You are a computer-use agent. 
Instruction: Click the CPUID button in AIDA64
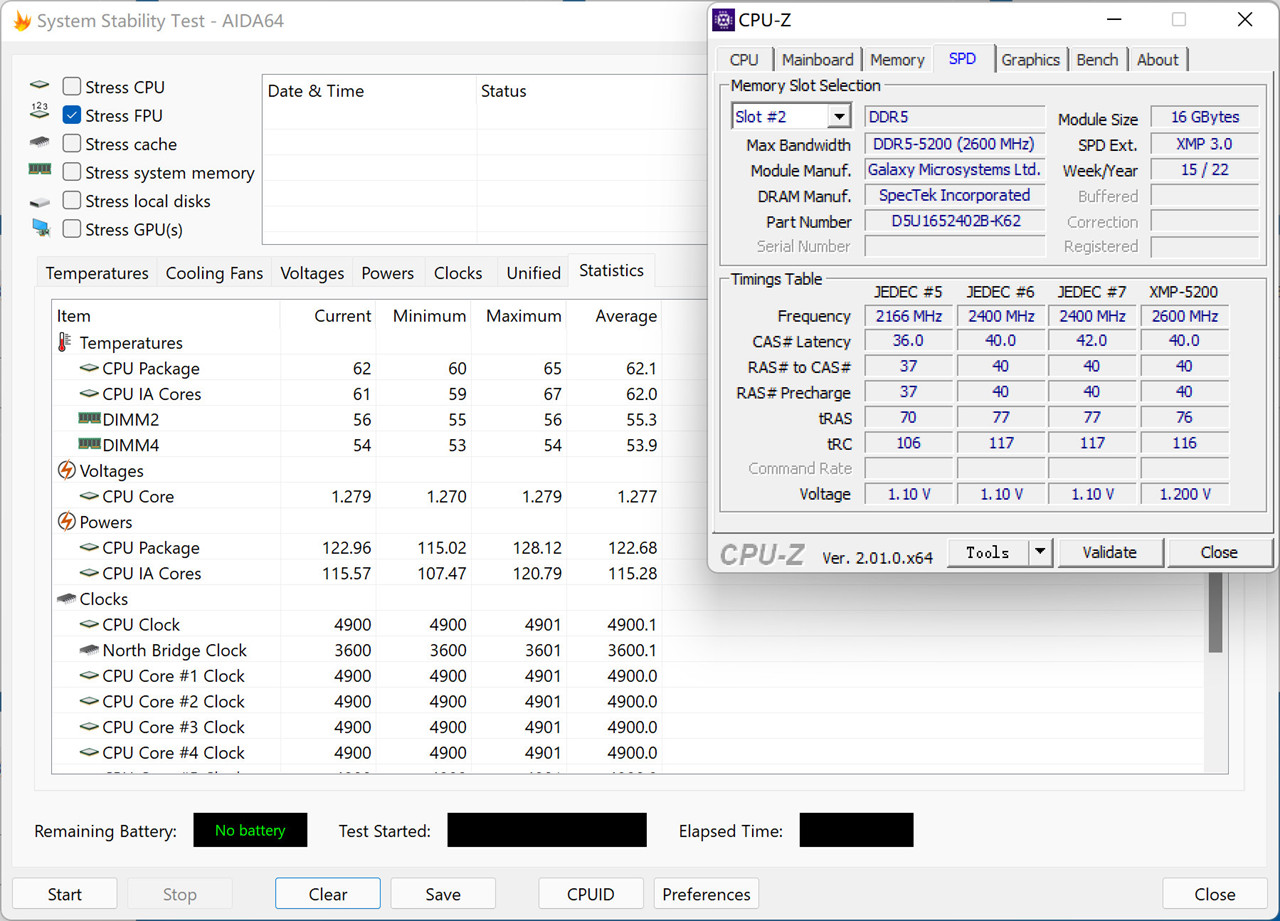click(x=591, y=893)
